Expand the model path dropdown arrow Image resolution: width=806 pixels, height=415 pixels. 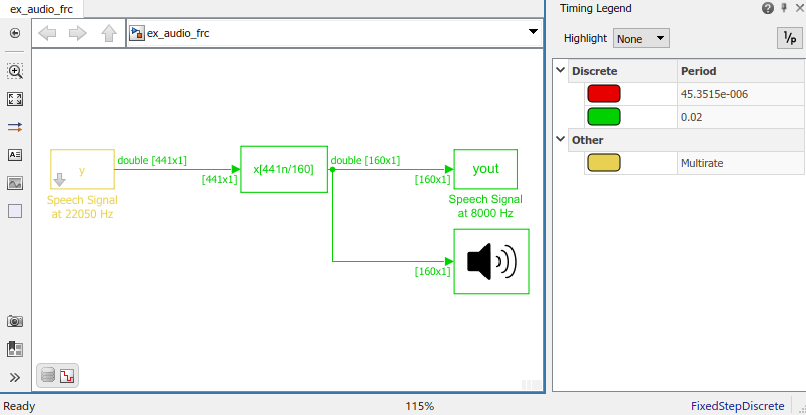pyautogui.click(x=533, y=33)
